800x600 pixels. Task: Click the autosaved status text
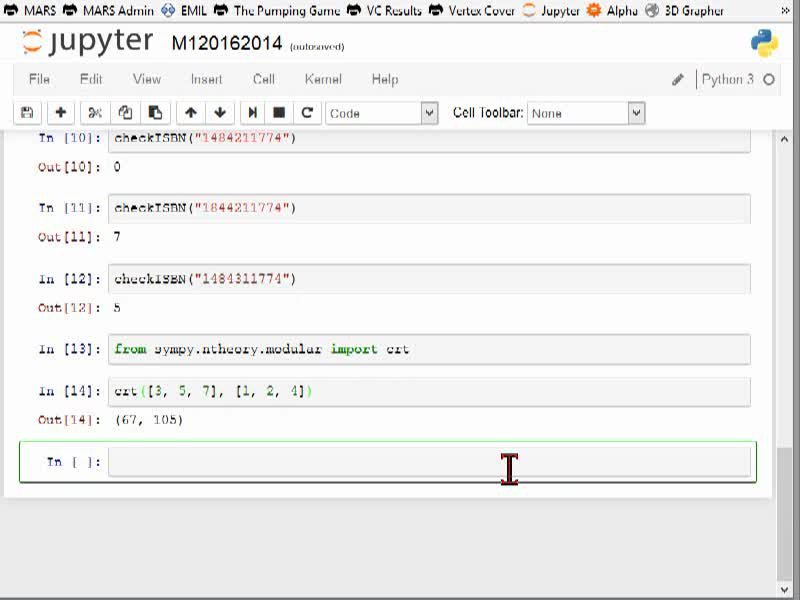[x=317, y=47]
